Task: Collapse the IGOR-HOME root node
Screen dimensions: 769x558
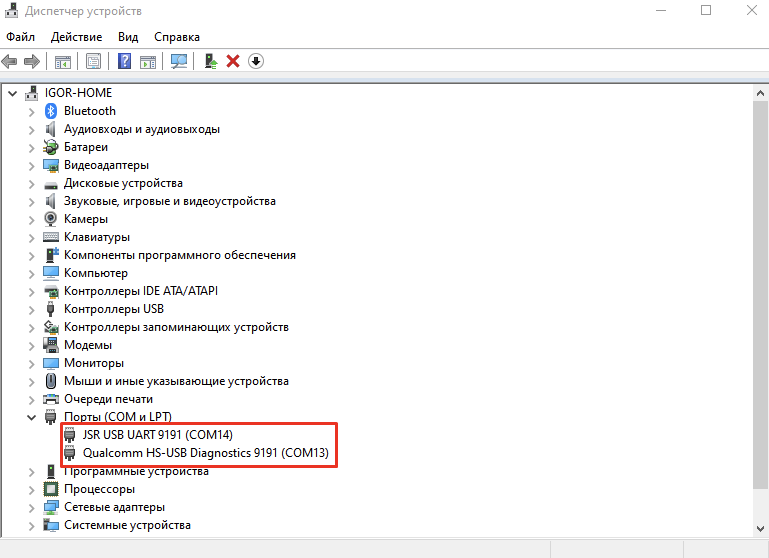Action: [x=13, y=93]
